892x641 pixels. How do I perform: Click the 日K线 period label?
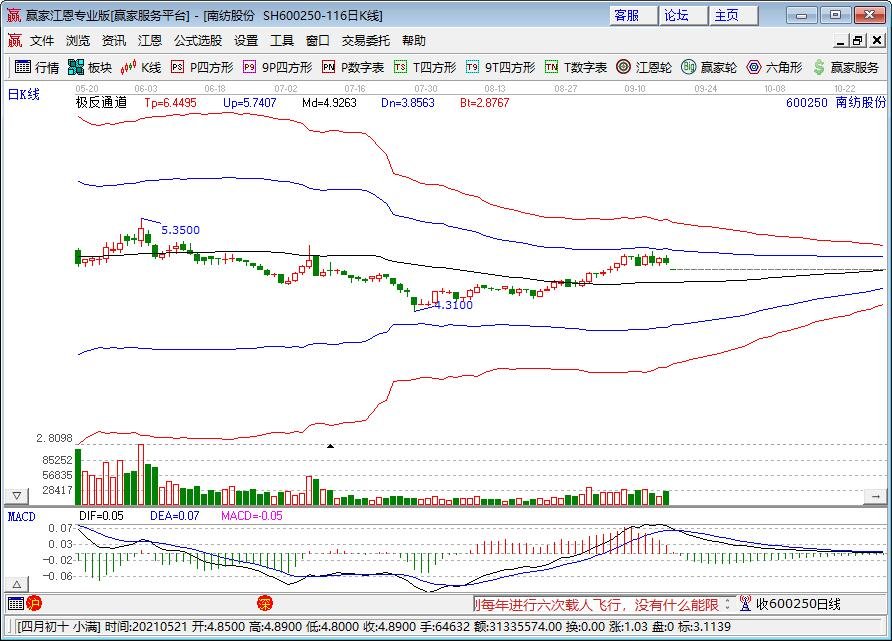[x=23, y=94]
